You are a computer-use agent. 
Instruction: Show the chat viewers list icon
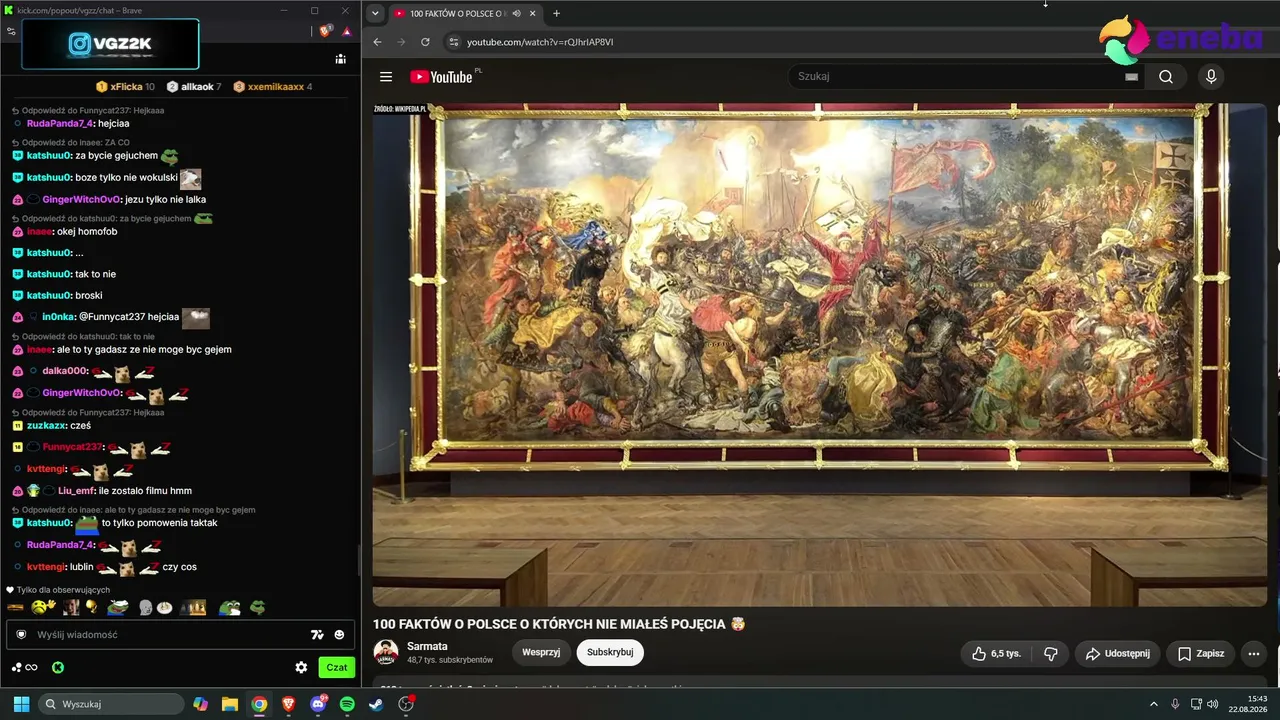(340, 59)
